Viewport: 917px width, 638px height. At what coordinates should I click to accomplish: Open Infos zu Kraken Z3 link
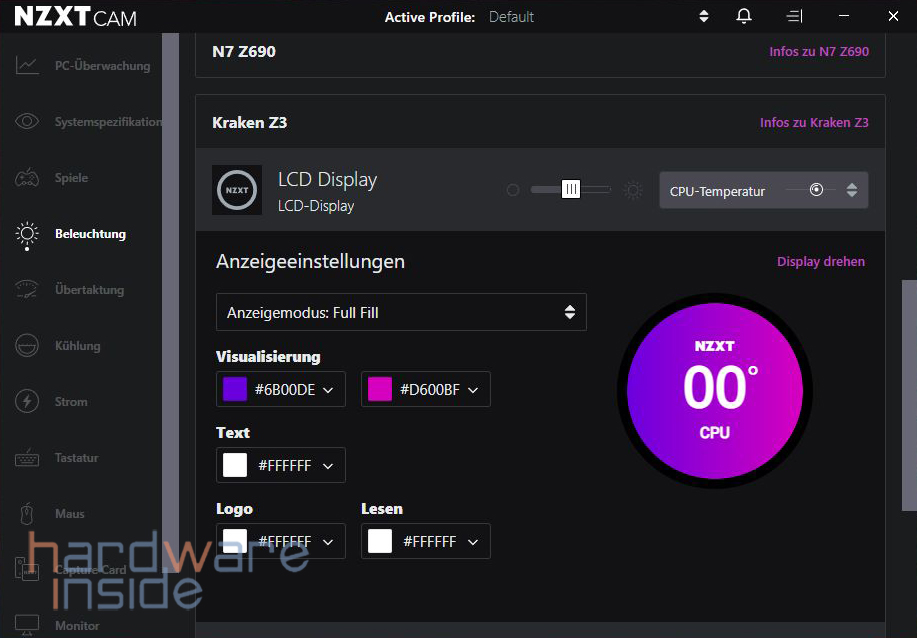[814, 122]
